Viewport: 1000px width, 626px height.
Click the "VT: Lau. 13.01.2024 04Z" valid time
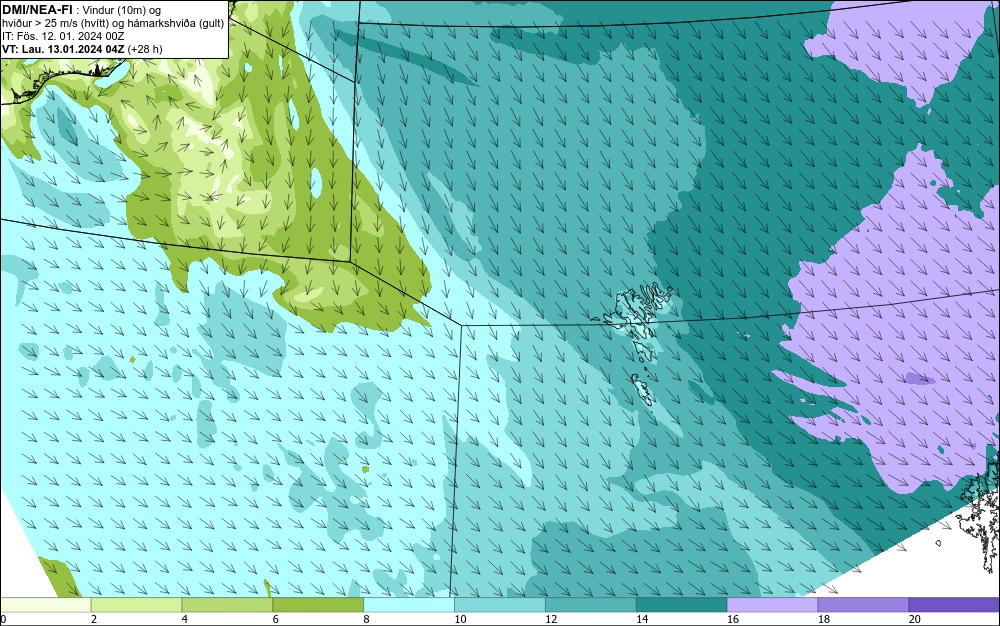[x=63, y=49]
